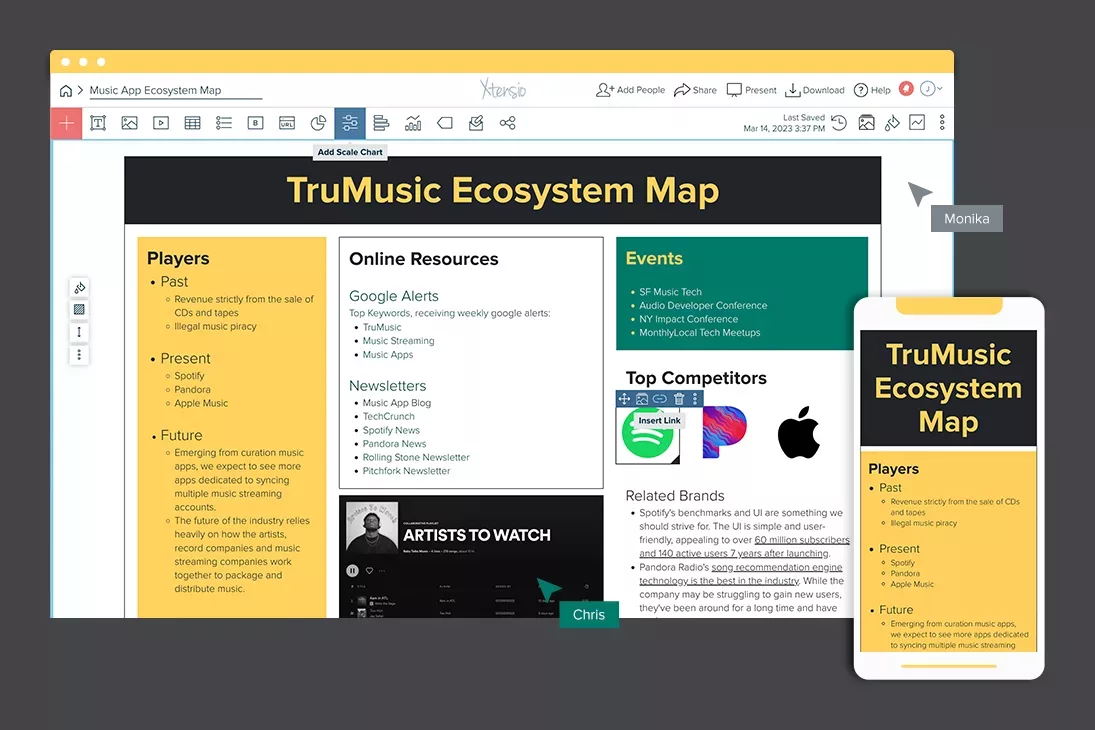The width and height of the screenshot is (1095, 730).
Task: Open the Help menu
Action: pos(870,89)
